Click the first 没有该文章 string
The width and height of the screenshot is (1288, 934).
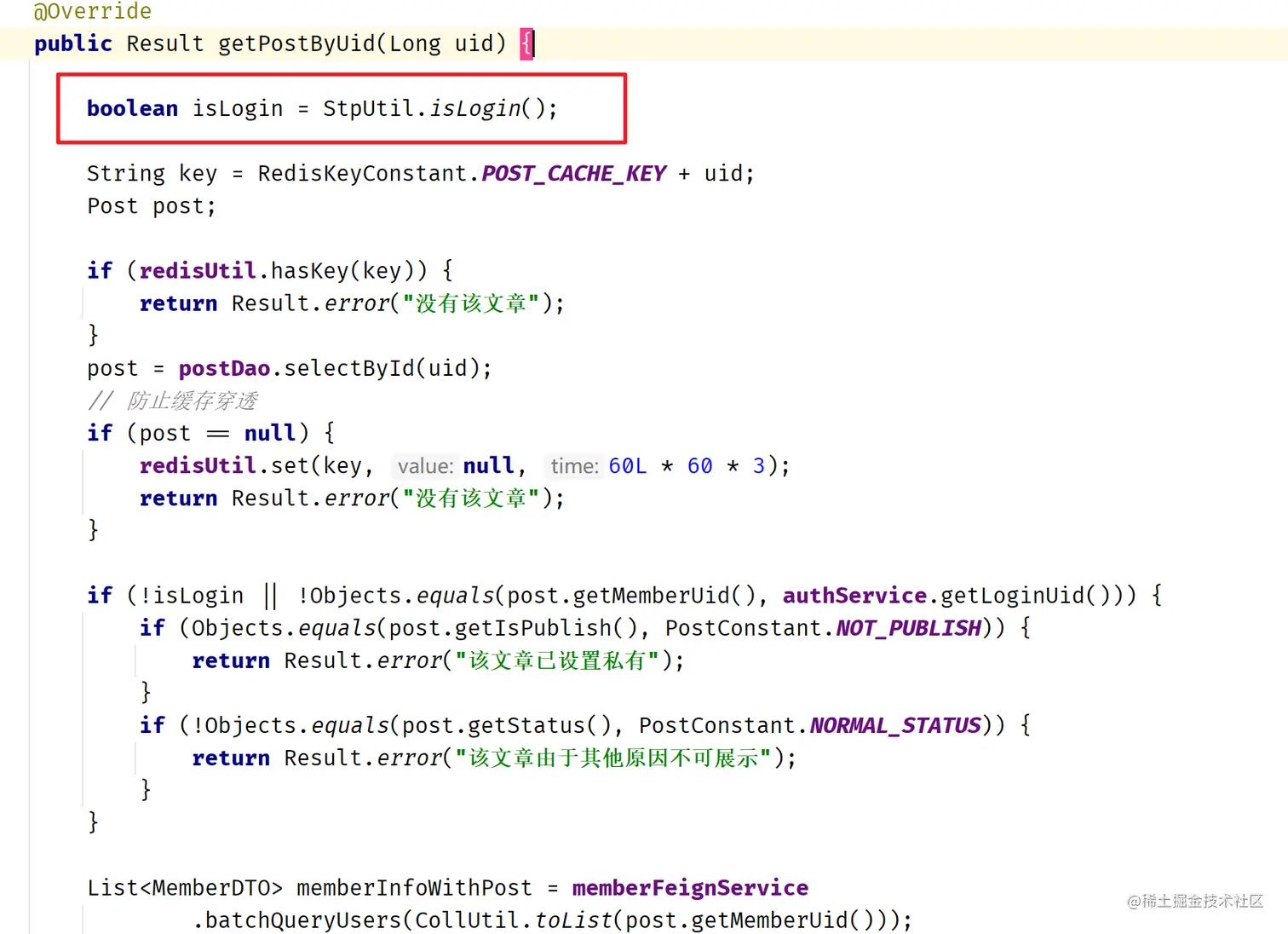click(470, 303)
